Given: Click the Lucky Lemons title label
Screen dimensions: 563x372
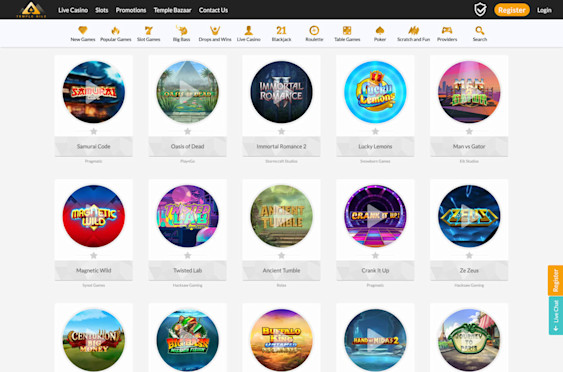Looking at the screenshot, I should click(375, 147).
